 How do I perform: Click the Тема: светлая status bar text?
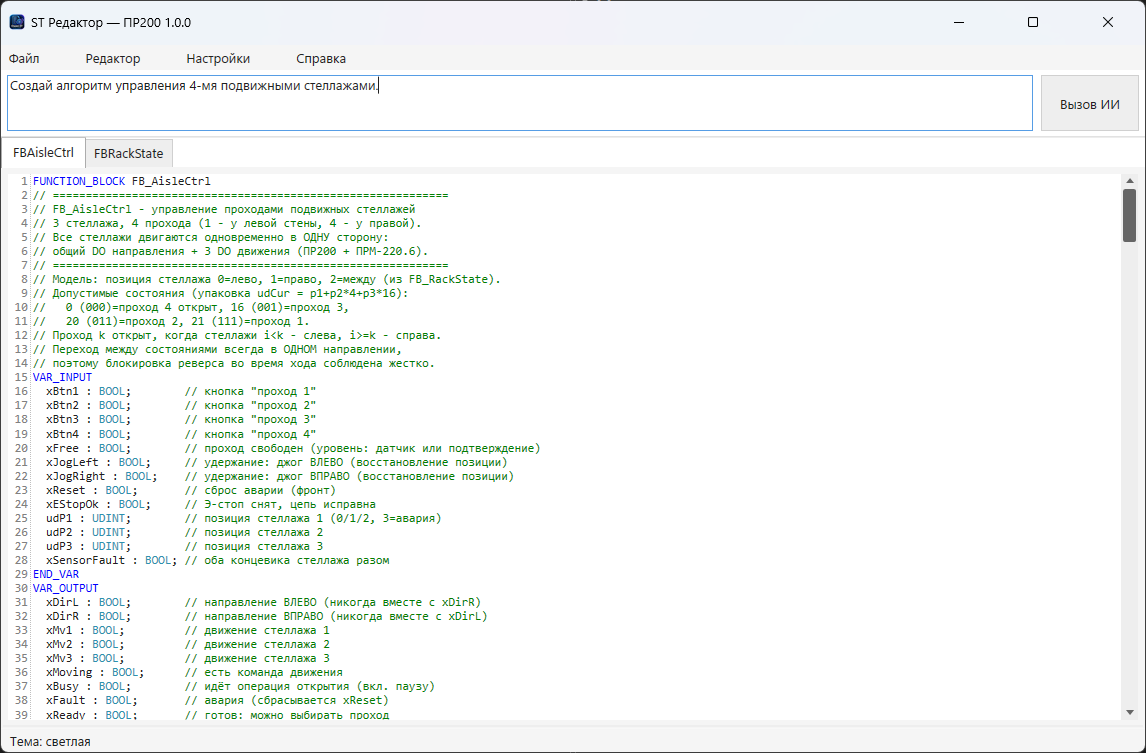pyautogui.click(x=50, y=741)
